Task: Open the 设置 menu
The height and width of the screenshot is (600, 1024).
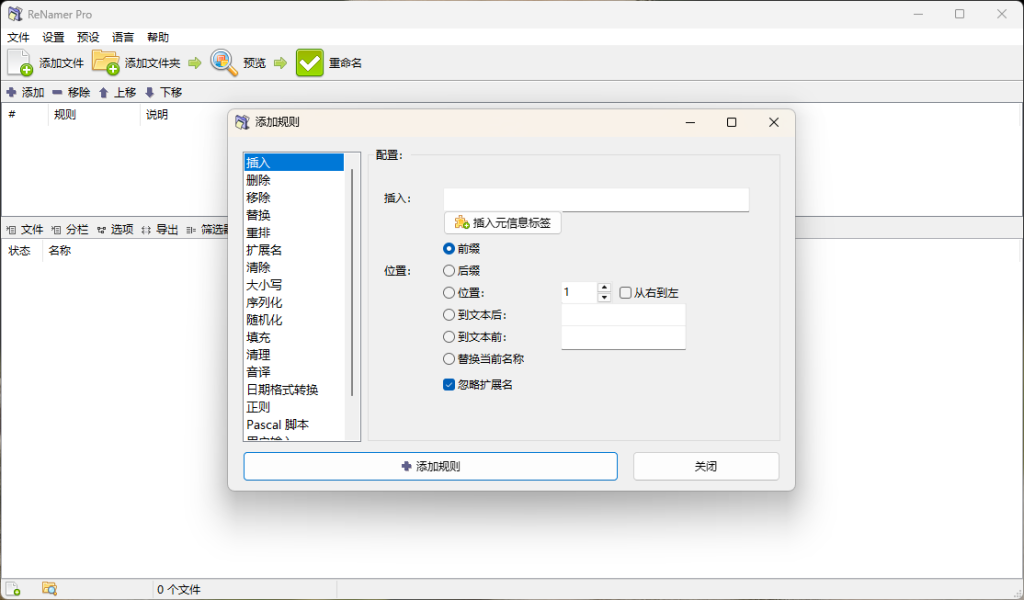Action: pyautogui.click(x=51, y=37)
